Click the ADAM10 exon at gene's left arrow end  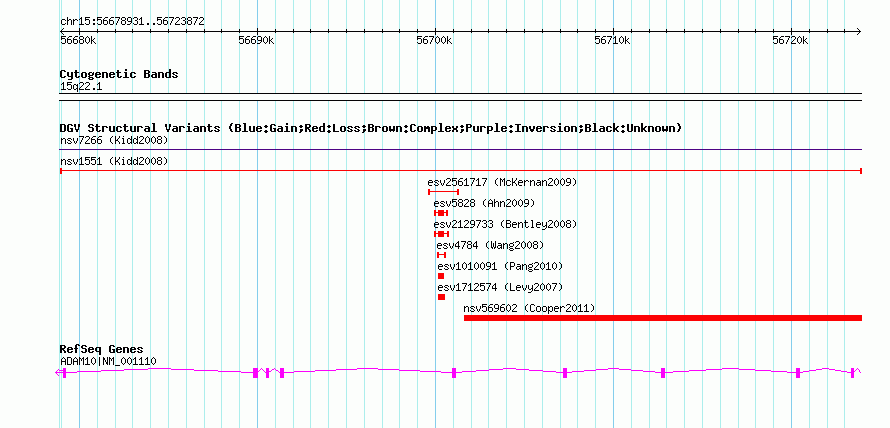(64, 373)
